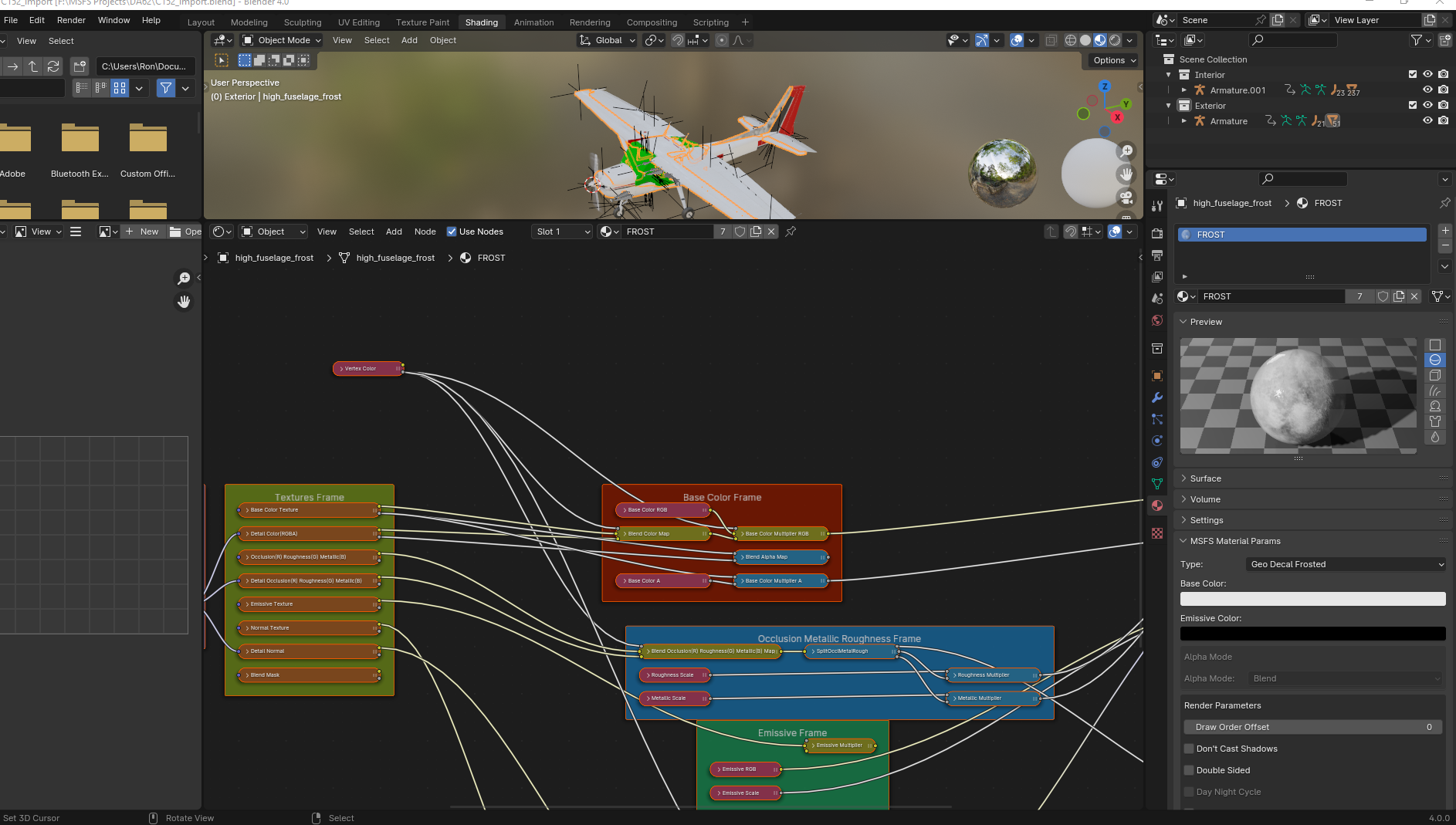Toggle Double Sided render parameter
This screenshot has width=1456, height=825.
pos(1189,769)
